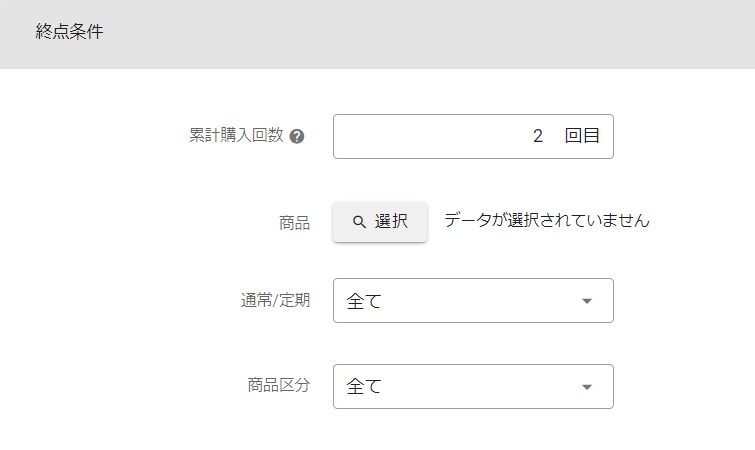Screen dimensions: 755x450
Task: Click the データが選択されていません message text
Action: pos(547,221)
